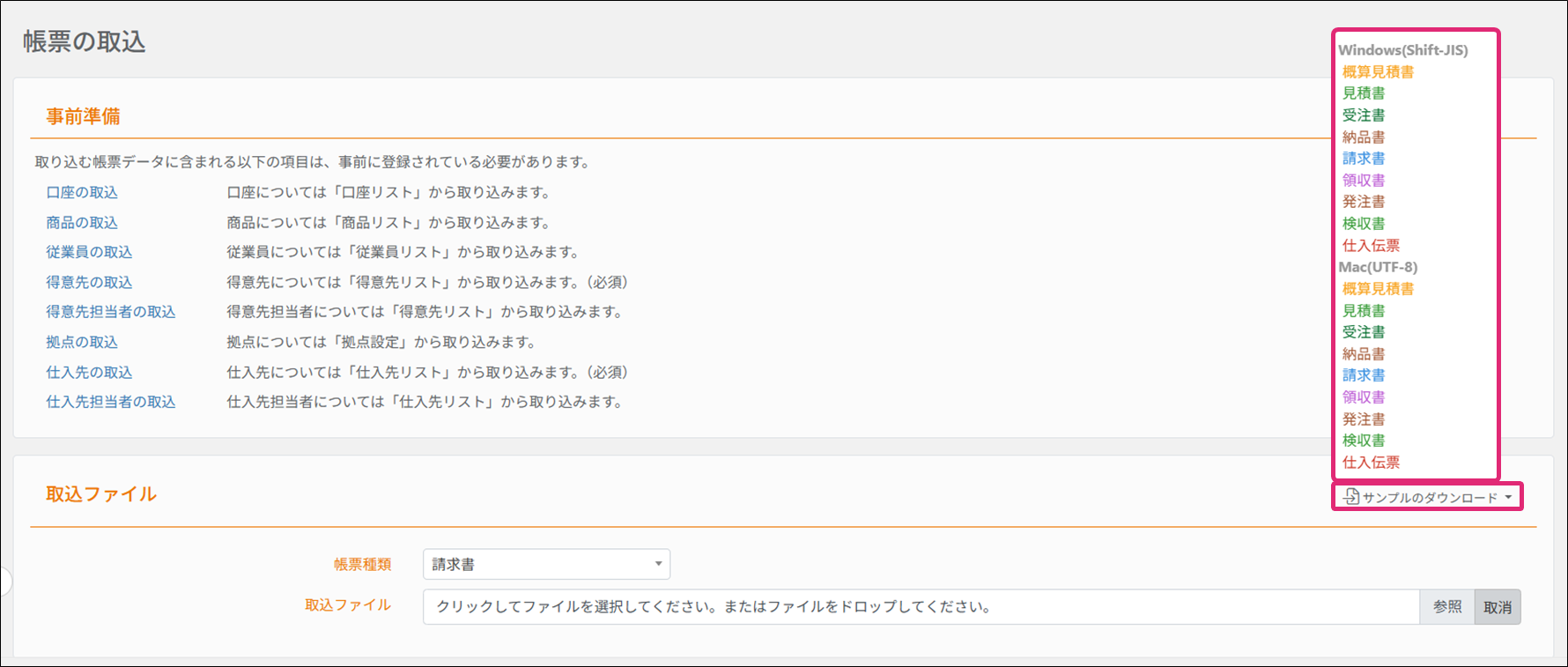The height and width of the screenshot is (667, 1568).
Task: Choose 請求書 sample under Windows(Shift-JIS)
Action: tap(1364, 159)
